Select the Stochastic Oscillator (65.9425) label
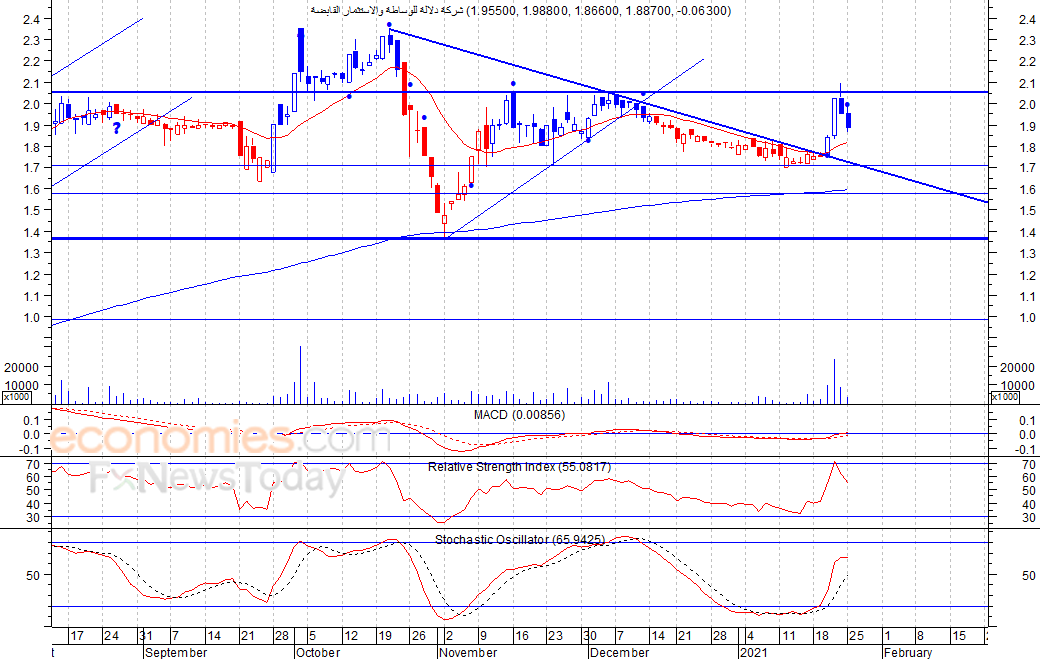This screenshot has width=1040, height=659. (x=520, y=540)
